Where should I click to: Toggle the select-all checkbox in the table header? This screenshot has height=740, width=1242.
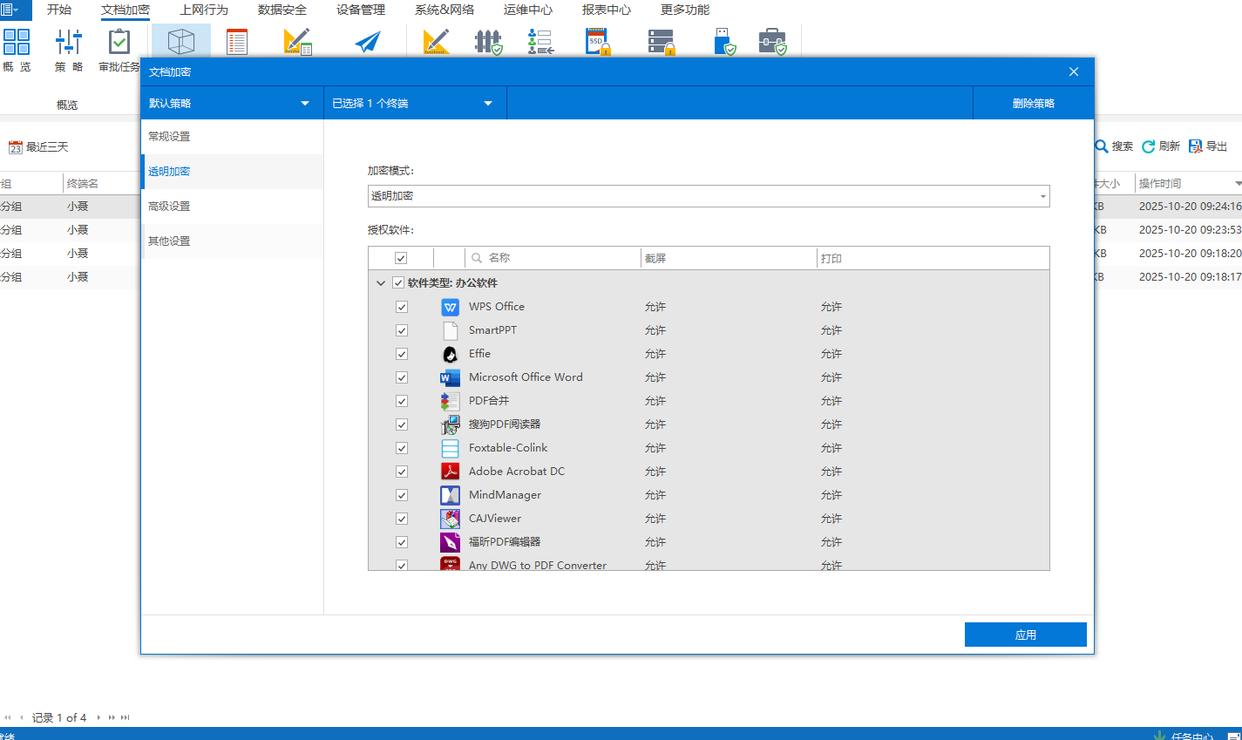(x=401, y=258)
